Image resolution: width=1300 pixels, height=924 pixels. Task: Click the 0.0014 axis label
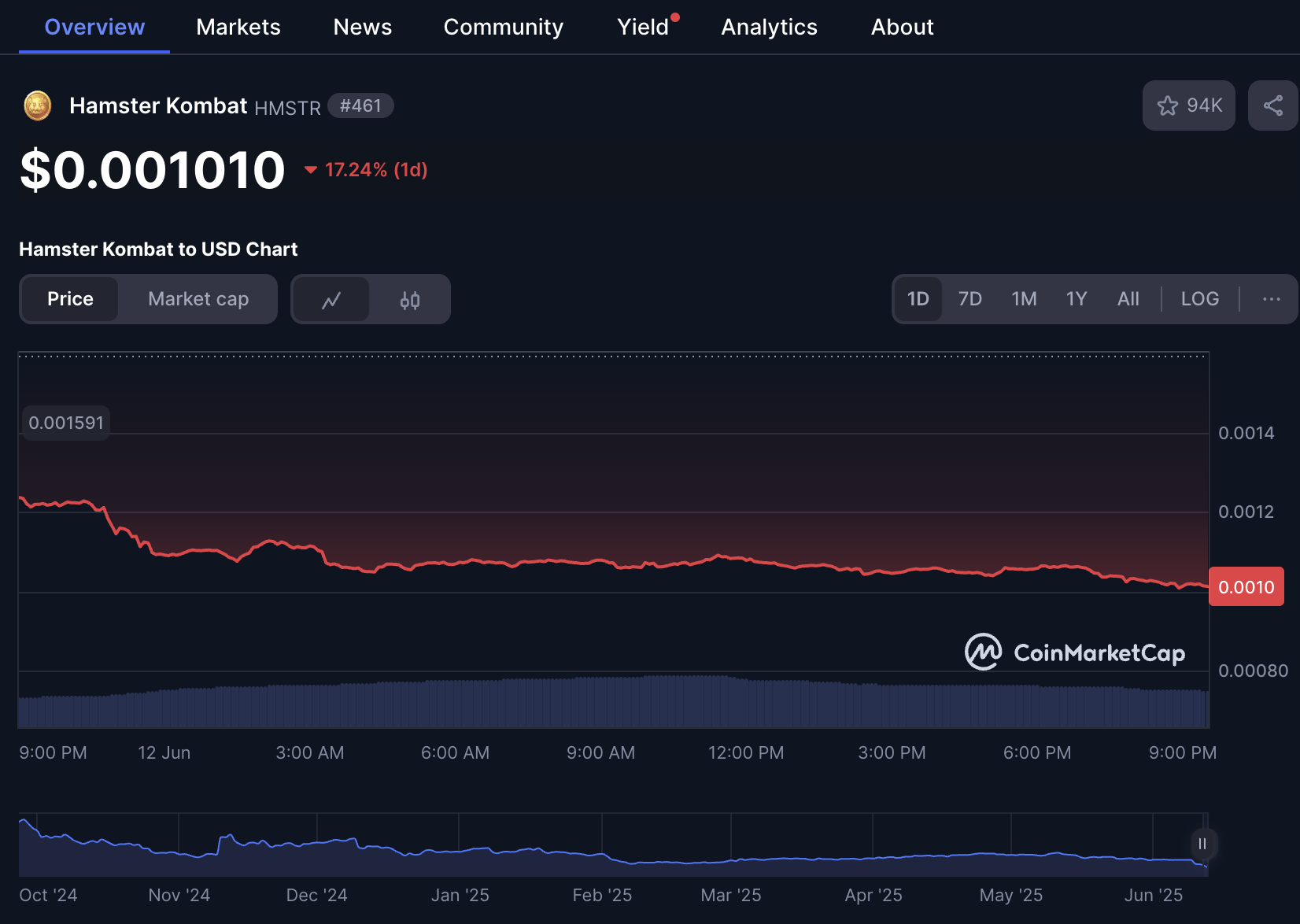[1246, 433]
